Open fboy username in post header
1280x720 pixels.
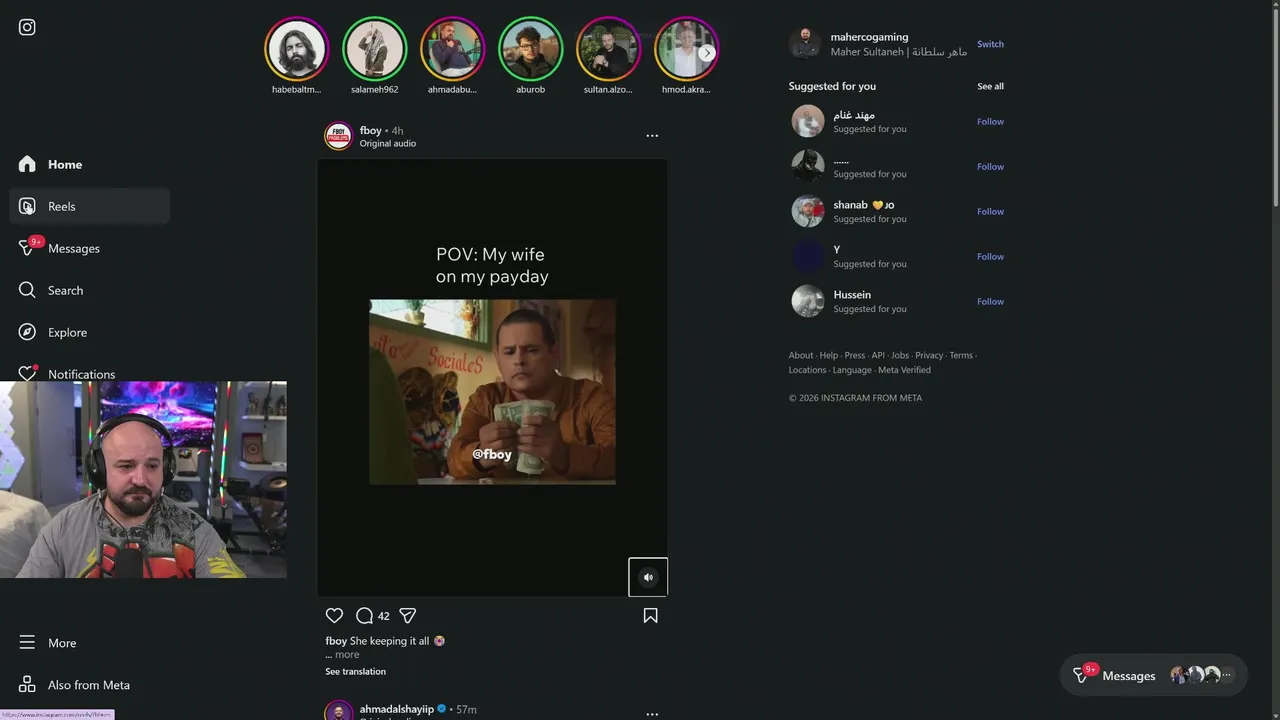click(370, 131)
